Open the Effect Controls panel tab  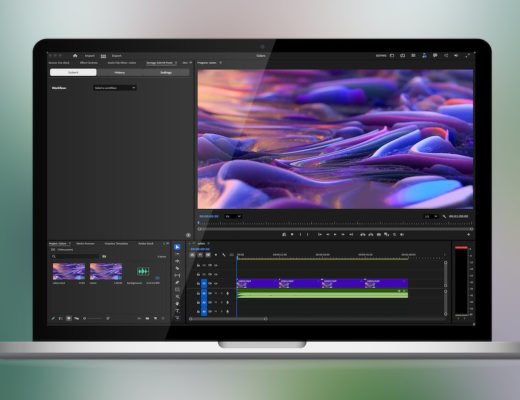tap(89, 63)
